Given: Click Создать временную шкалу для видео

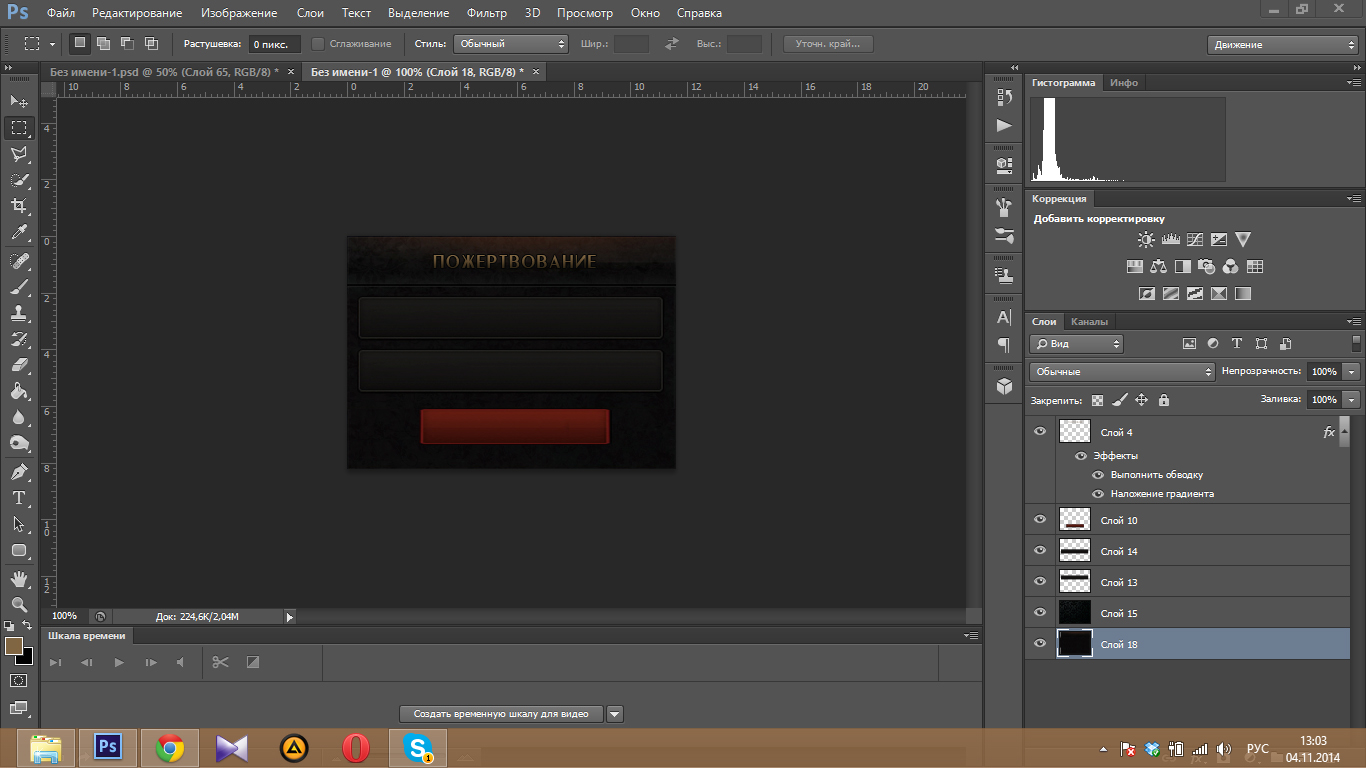Looking at the screenshot, I should tap(501, 714).
